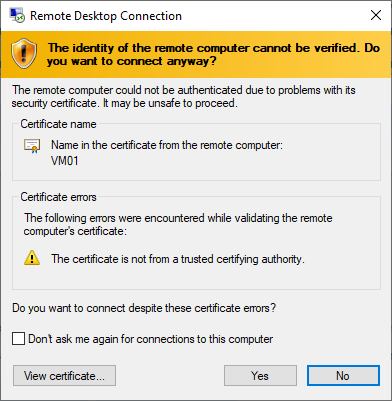Close the Remote Desktop Connection dialog
Viewport: 392px width, 401px height.
click(376, 15)
